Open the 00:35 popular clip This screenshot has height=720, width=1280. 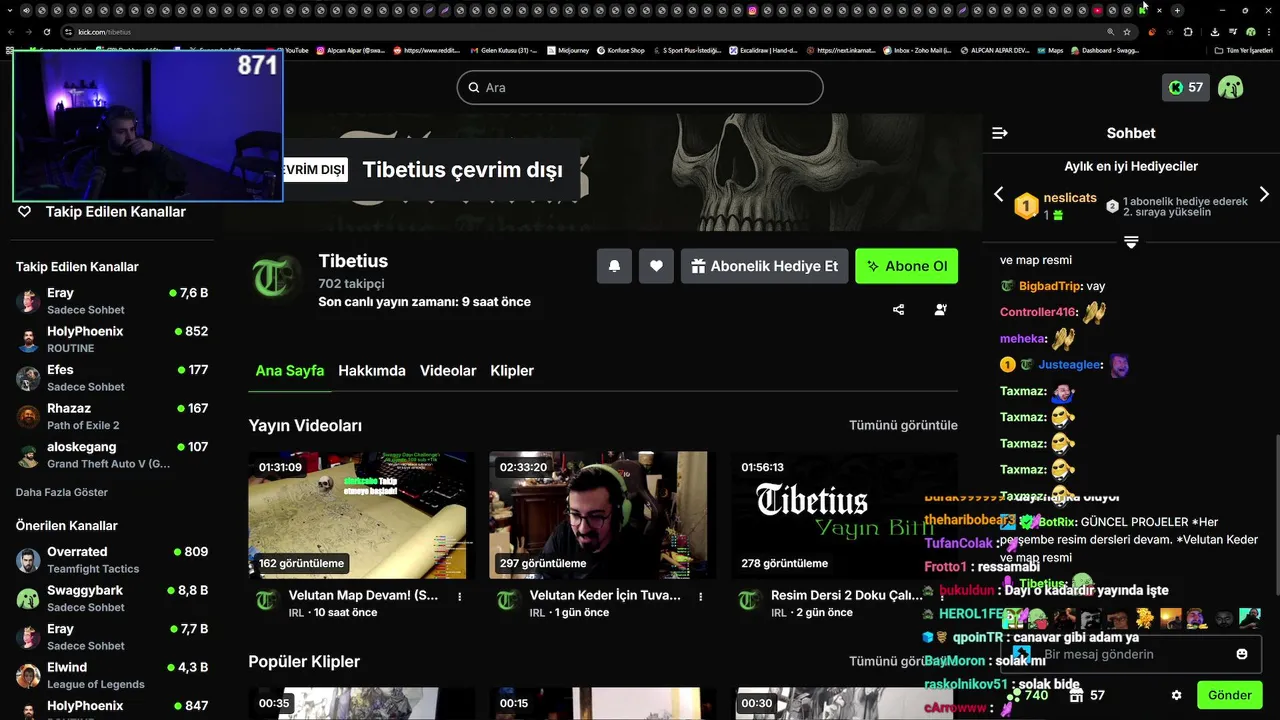362,703
